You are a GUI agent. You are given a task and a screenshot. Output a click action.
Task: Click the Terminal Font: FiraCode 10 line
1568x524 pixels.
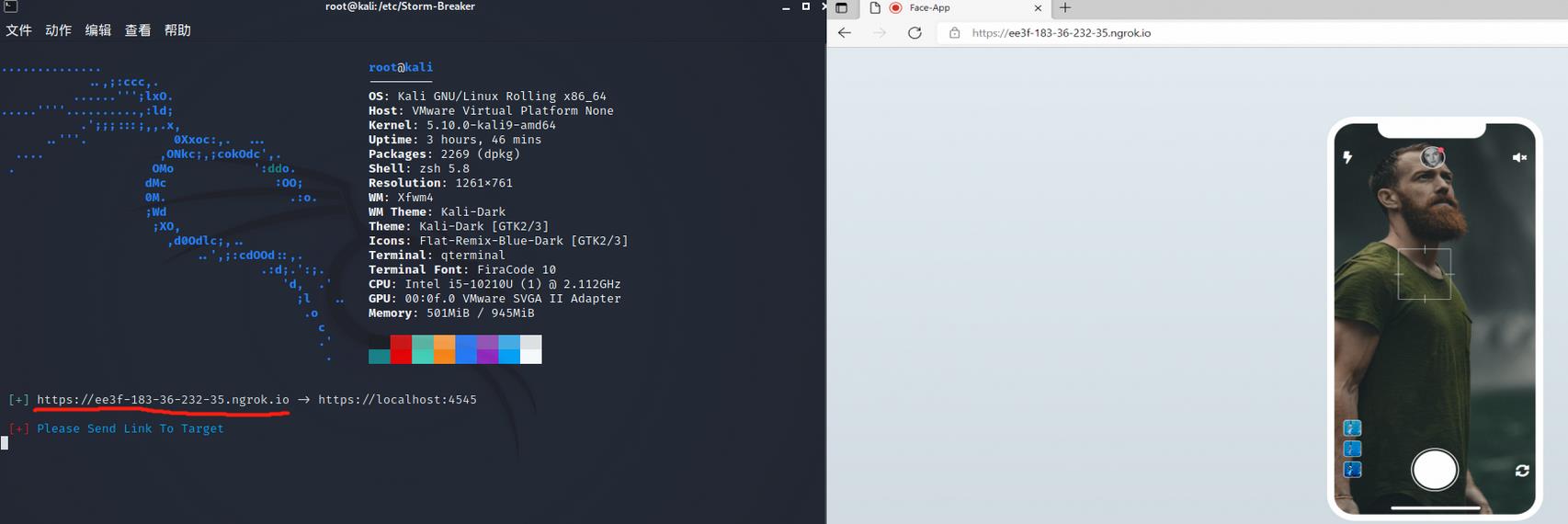pyautogui.click(x=462, y=269)
